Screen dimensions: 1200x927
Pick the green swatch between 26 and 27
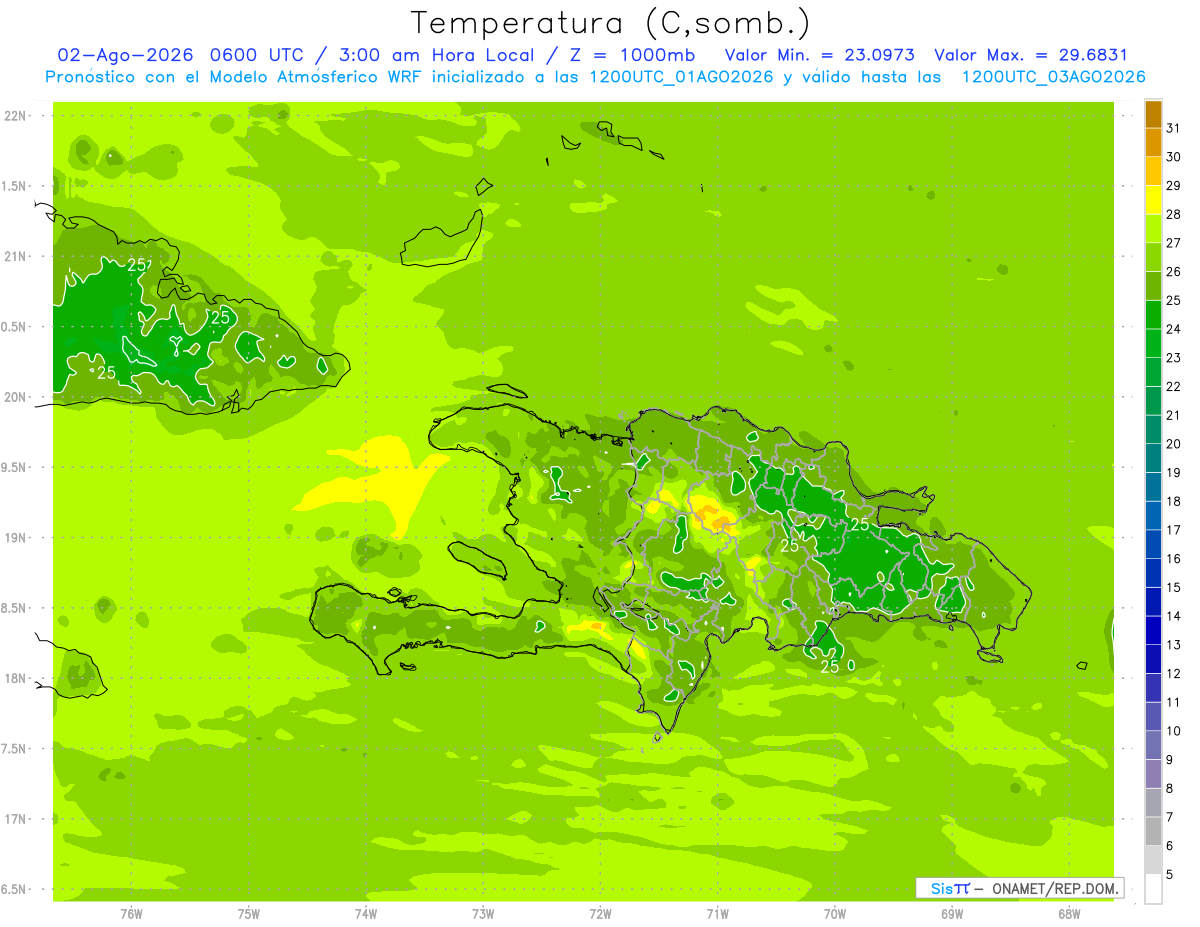[x=1153, y=257]
